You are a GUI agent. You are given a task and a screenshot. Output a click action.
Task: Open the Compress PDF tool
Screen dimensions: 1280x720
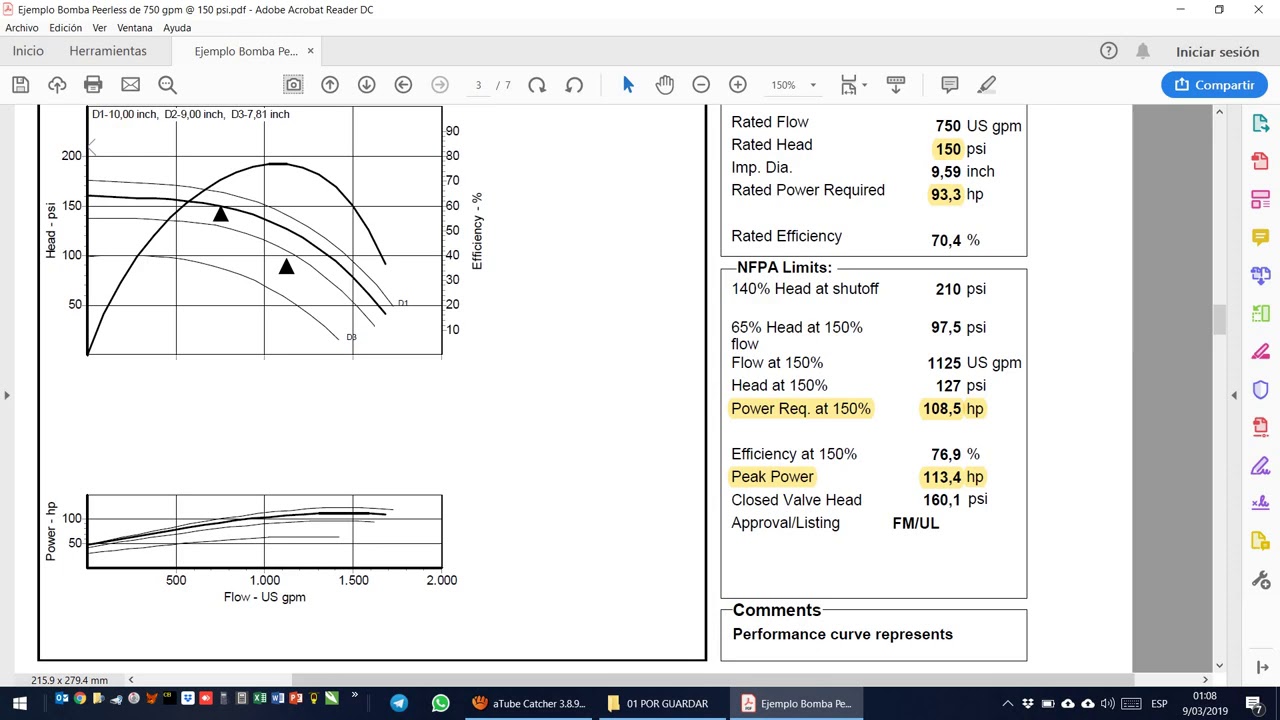1260,428
